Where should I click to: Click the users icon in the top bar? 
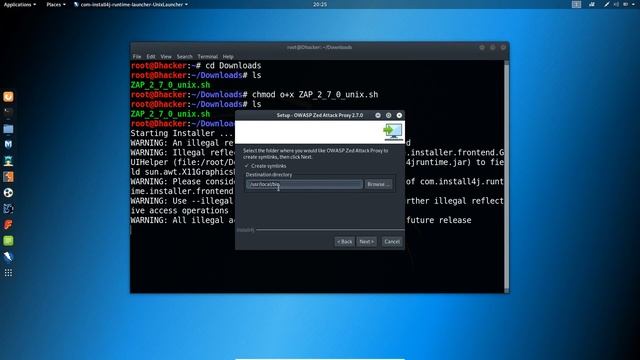point(592,4)
